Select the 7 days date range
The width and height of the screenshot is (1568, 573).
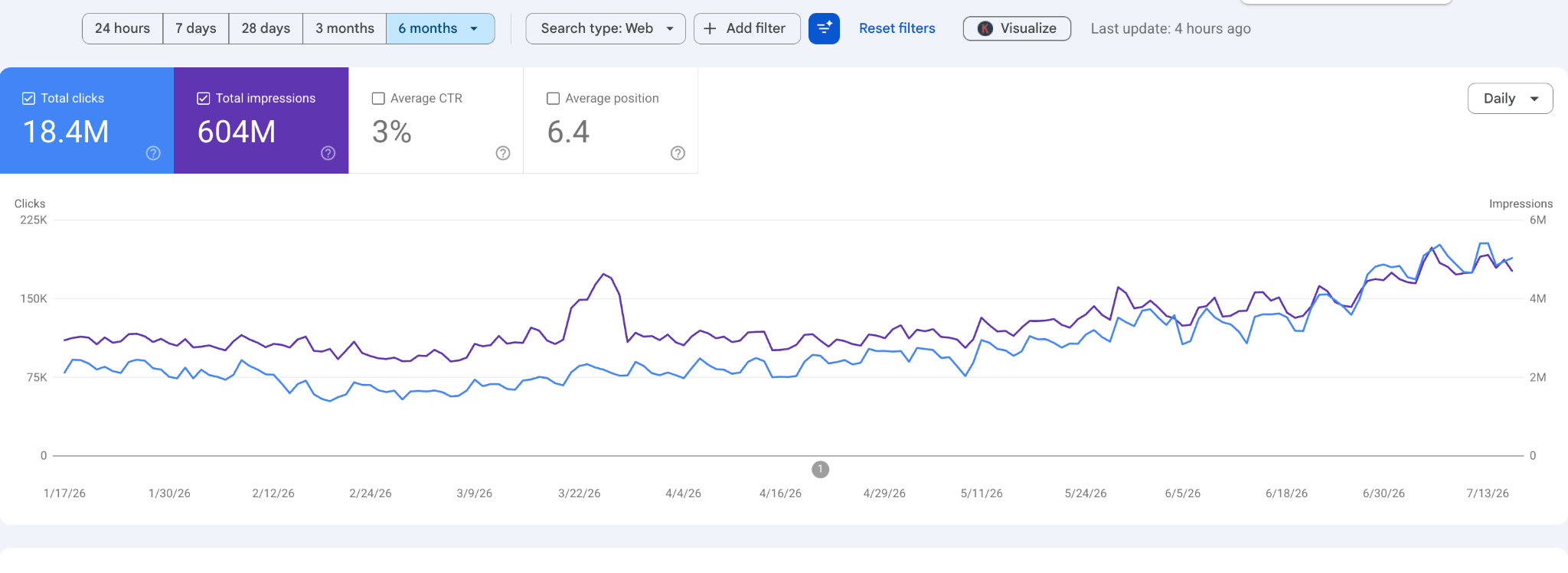click(196, 28)
